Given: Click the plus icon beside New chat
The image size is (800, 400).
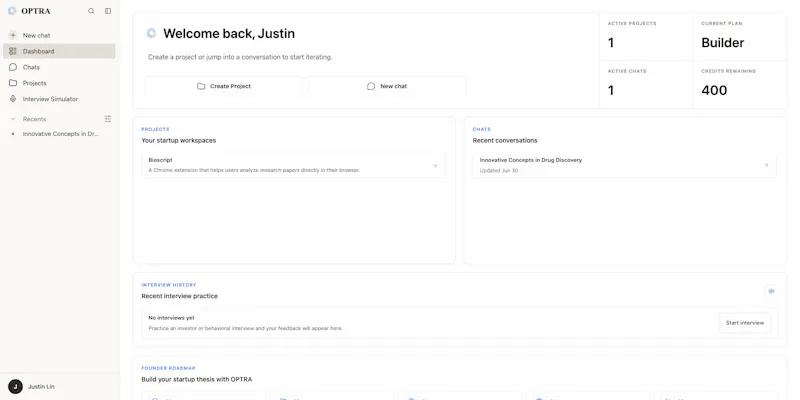Looking at the screenshot, I should coord(13,35).
